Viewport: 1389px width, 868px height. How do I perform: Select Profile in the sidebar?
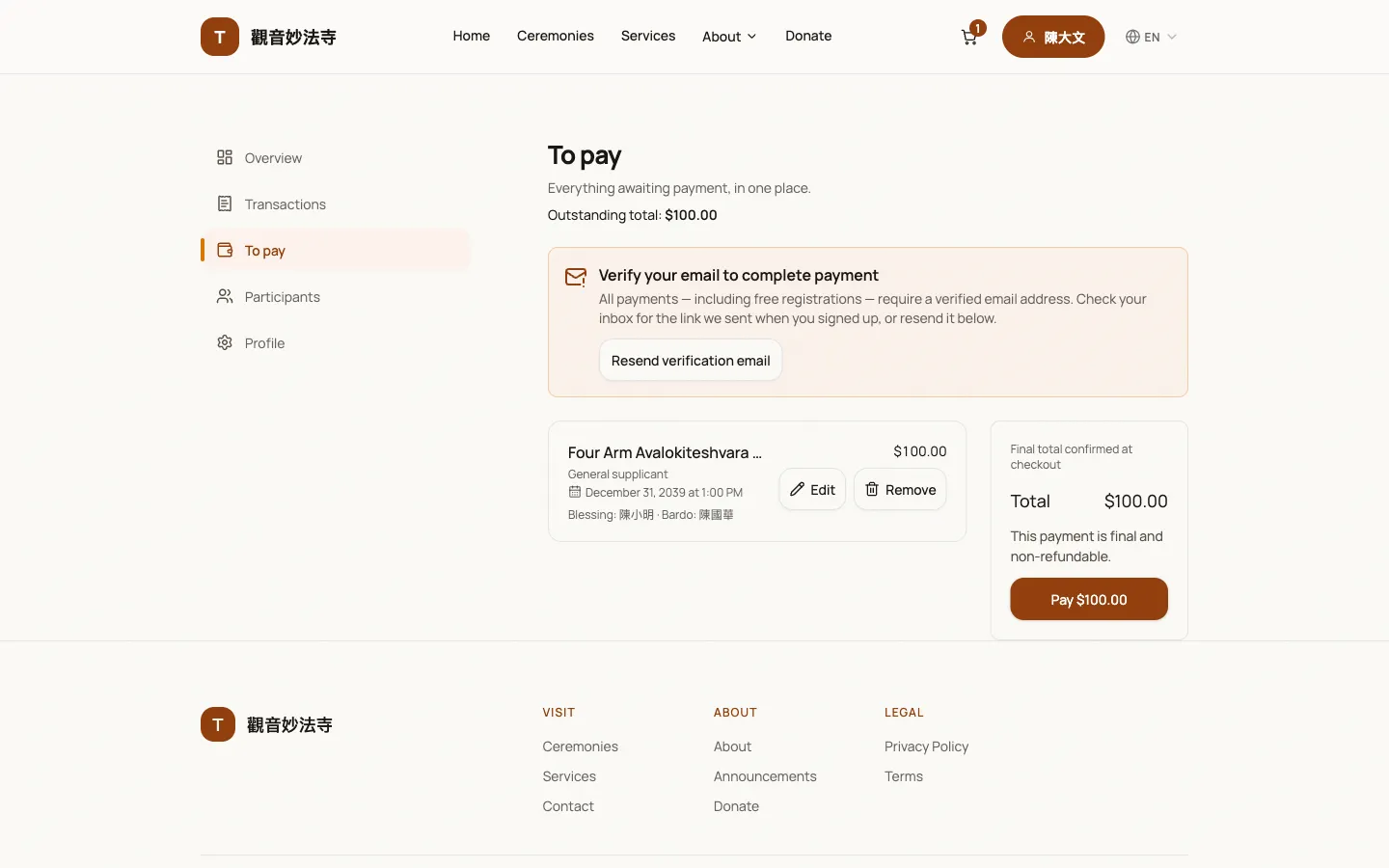[x=336, y=342]
